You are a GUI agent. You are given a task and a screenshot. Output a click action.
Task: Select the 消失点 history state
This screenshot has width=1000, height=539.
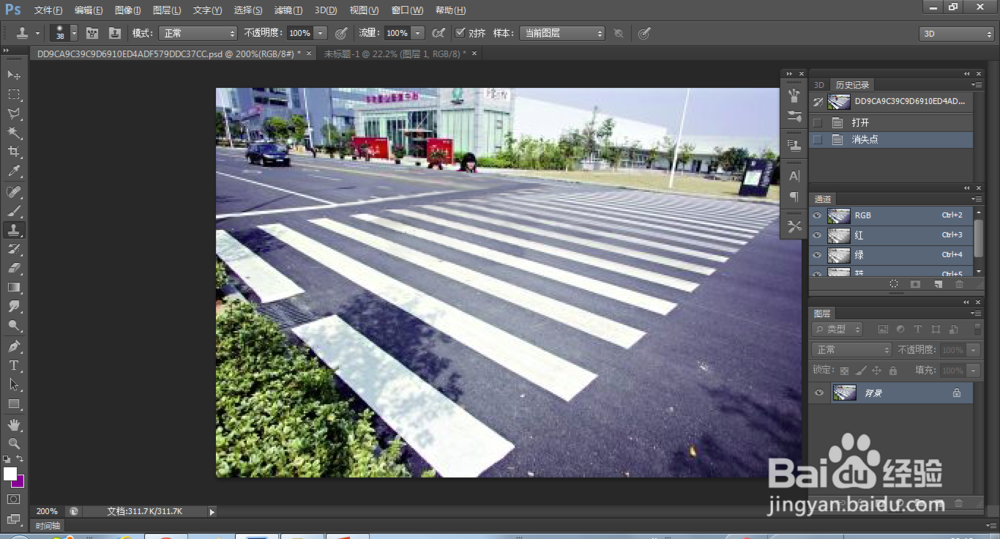coord(892,139)
